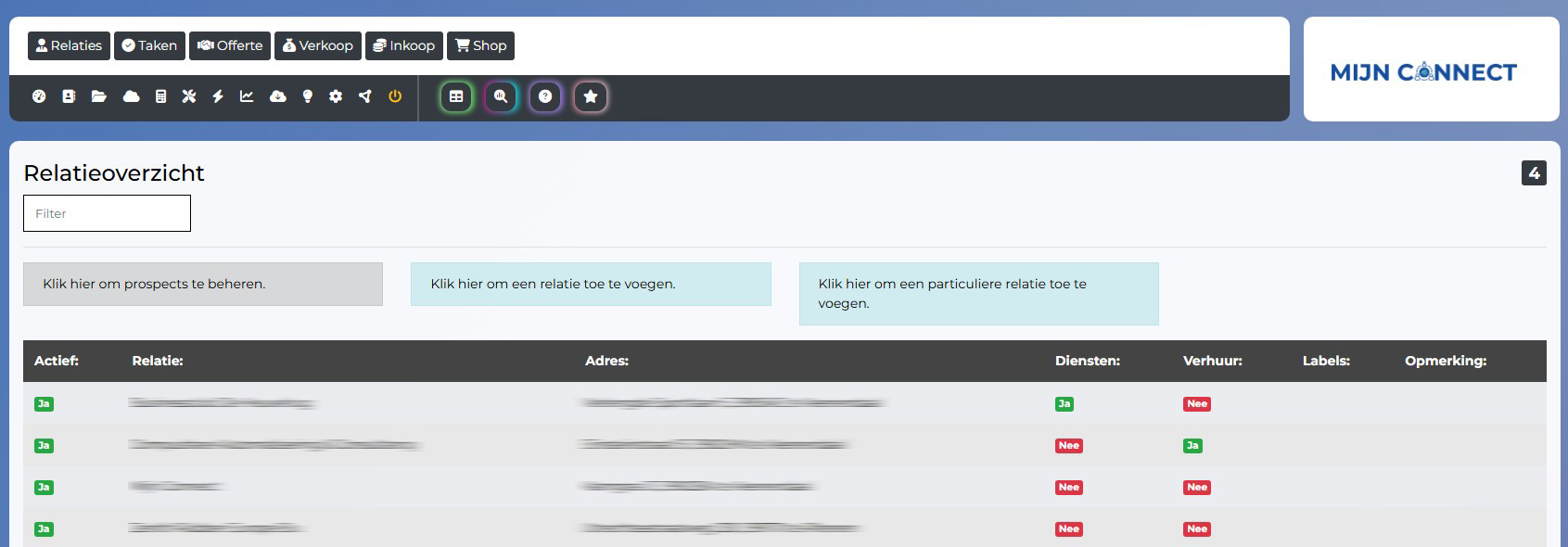This screenshot has width=1568, height=547.
Task: Open the dashboard gauge icon
Action: (39, 96)
